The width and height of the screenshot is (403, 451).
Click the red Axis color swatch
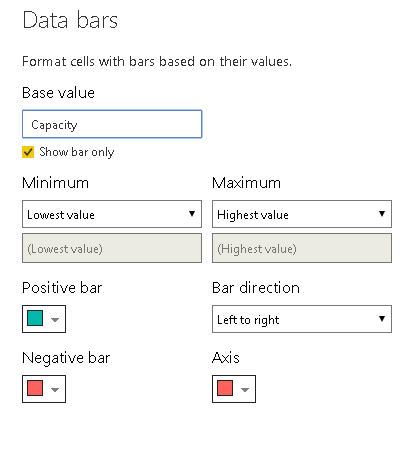pyautogui.click(x=225, y=388)
